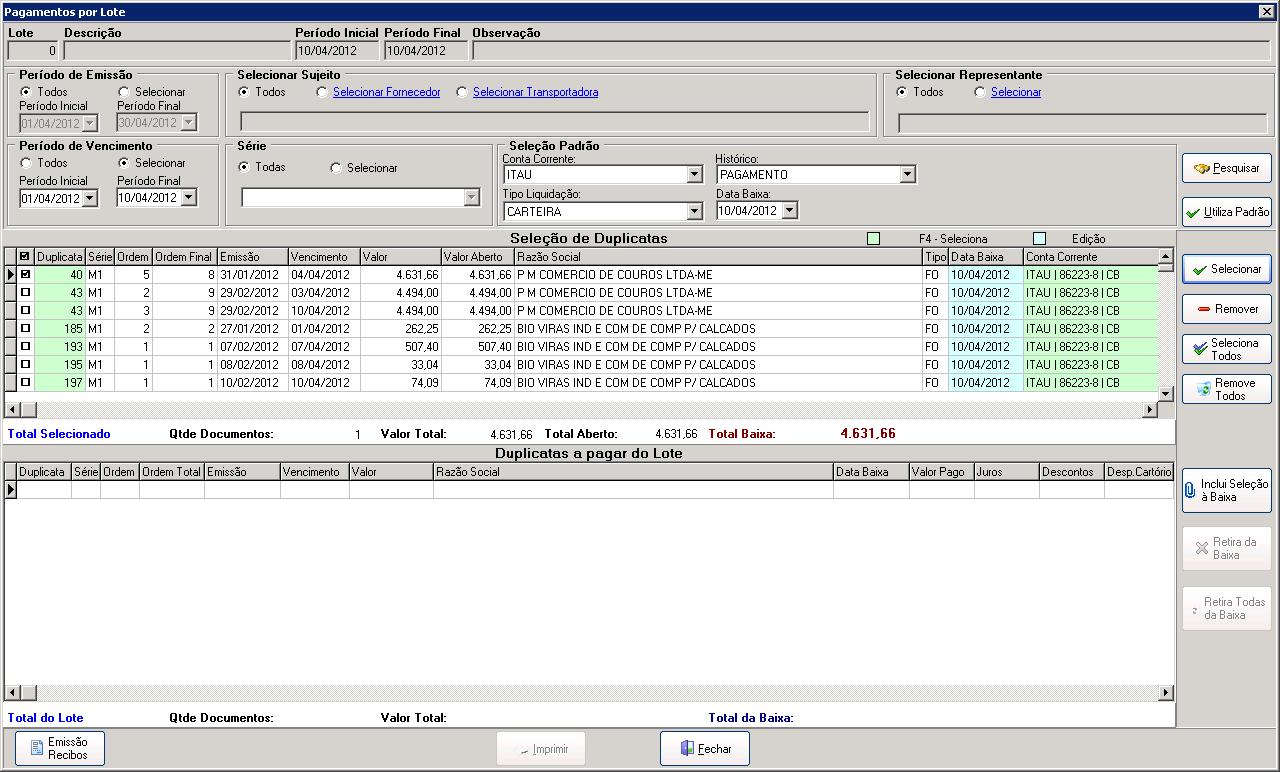Open Data Baixa date picker dropdown

pyautogui.click(x=790, y=211)
